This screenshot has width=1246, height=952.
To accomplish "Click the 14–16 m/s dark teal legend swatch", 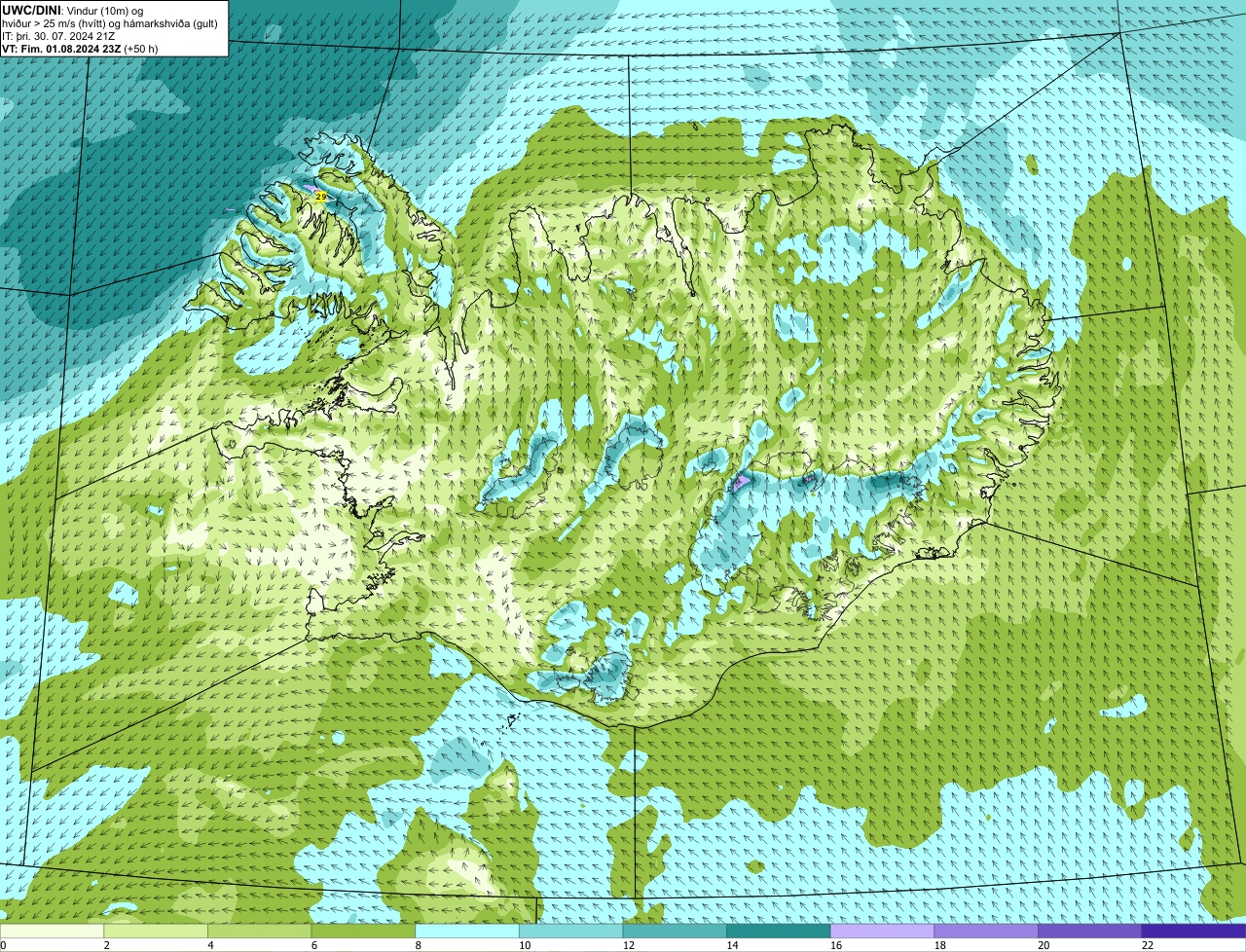I will (779, 931).
